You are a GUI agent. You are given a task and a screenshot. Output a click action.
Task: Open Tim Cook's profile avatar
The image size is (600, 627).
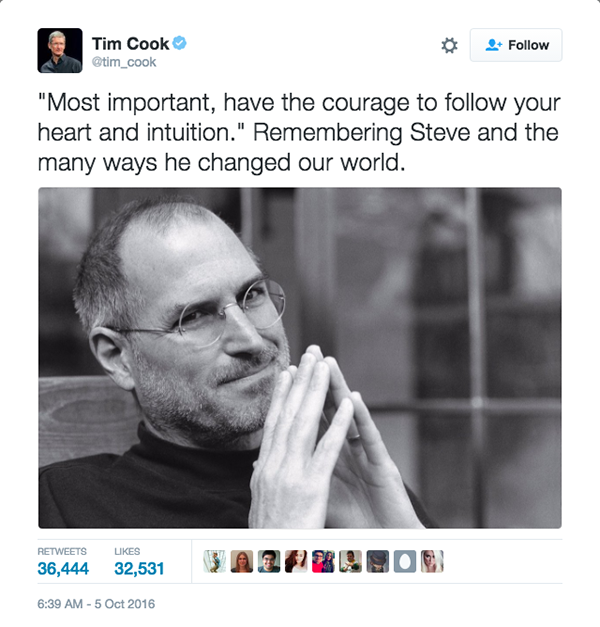pos(60,50)
